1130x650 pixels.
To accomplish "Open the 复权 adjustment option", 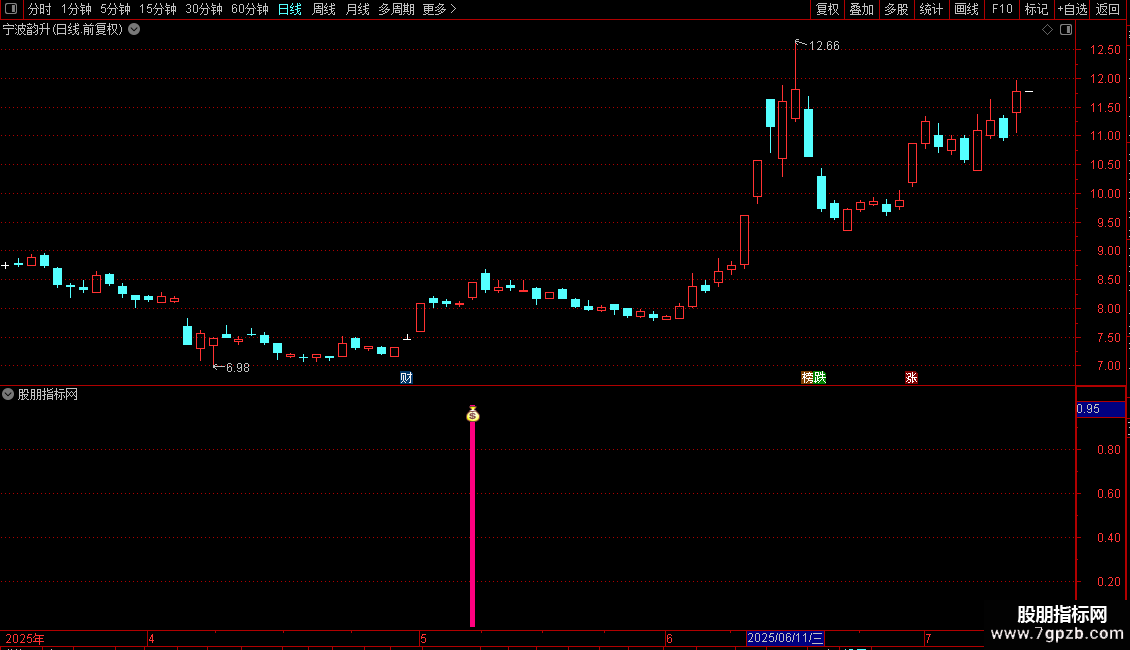I will pos(827,9).
